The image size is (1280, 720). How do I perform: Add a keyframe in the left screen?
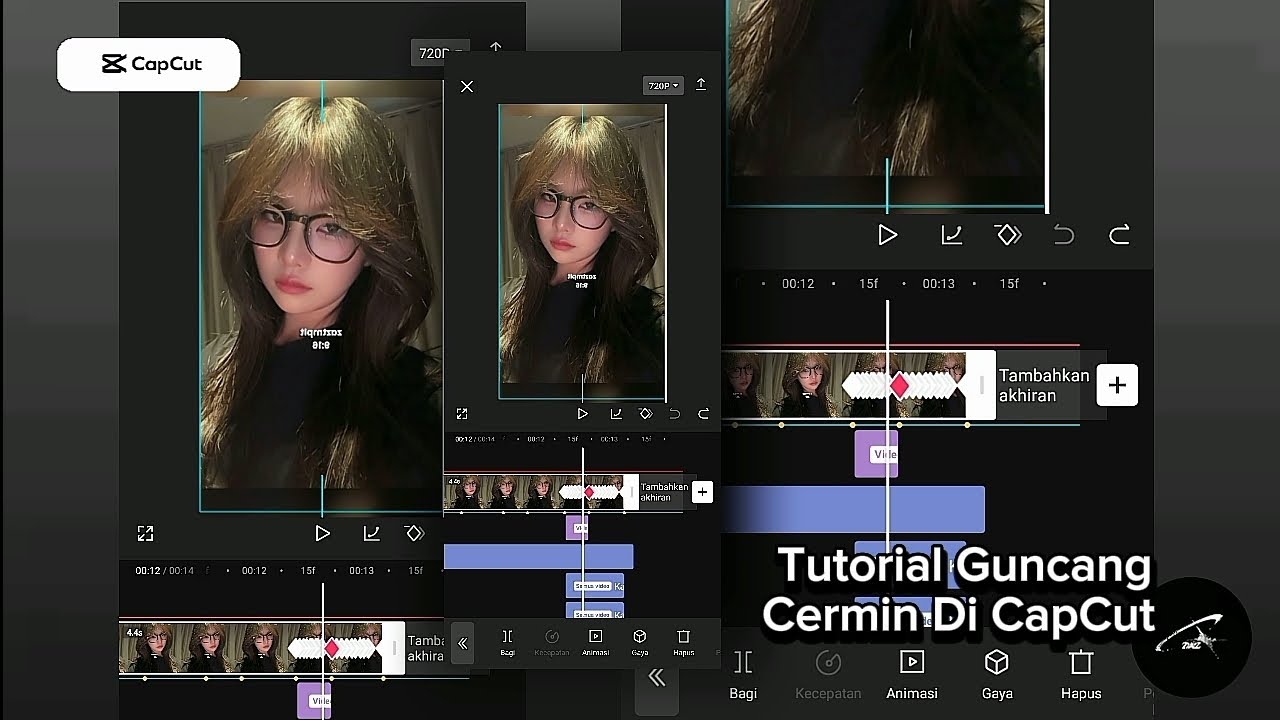(x=415, y=534)
